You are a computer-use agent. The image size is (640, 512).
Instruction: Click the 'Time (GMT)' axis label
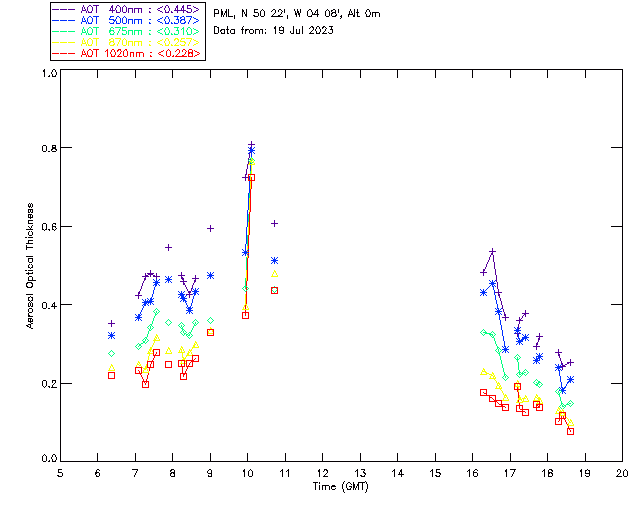coord(340,486)
